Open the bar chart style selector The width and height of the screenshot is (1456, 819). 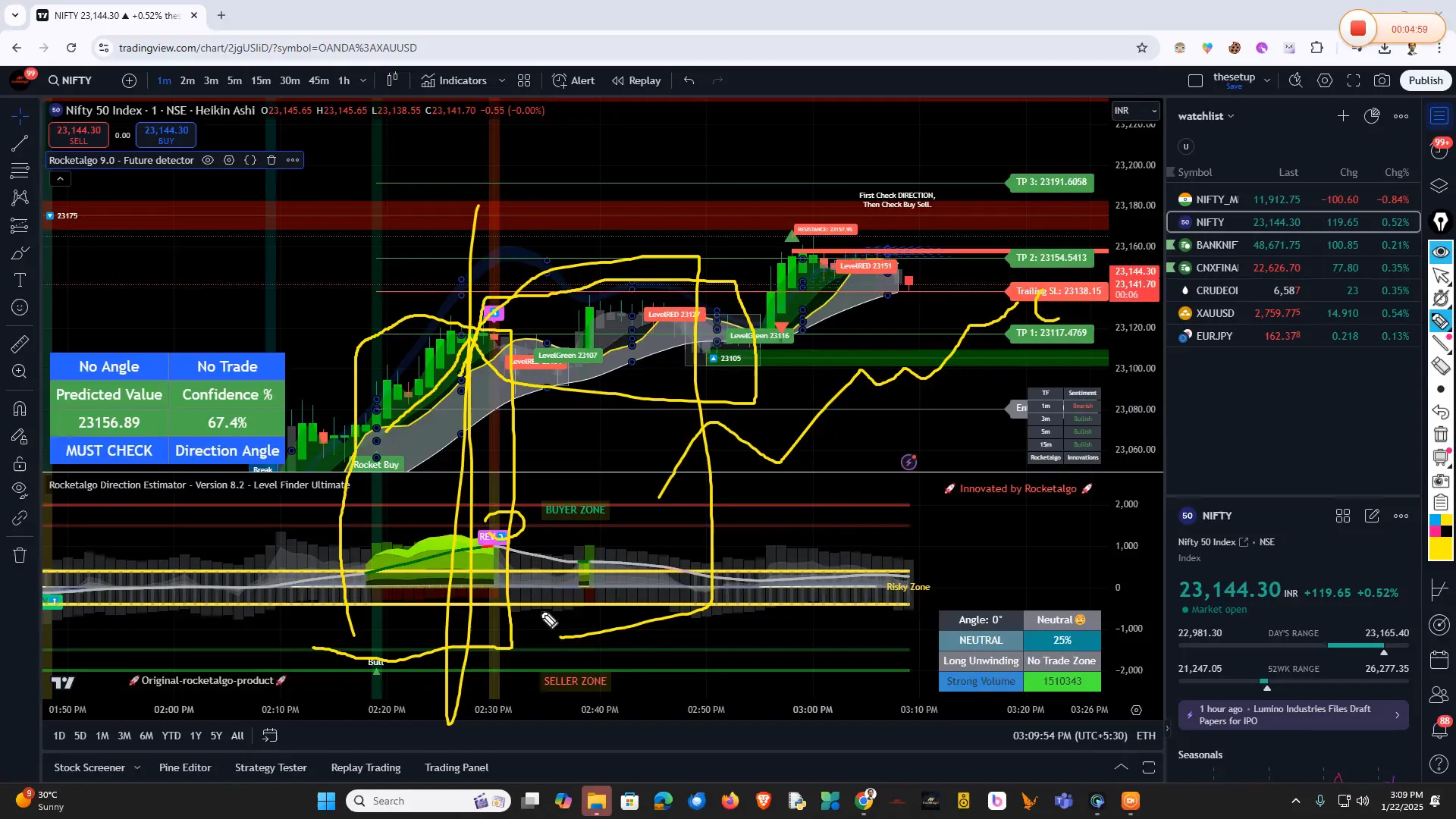392,80
